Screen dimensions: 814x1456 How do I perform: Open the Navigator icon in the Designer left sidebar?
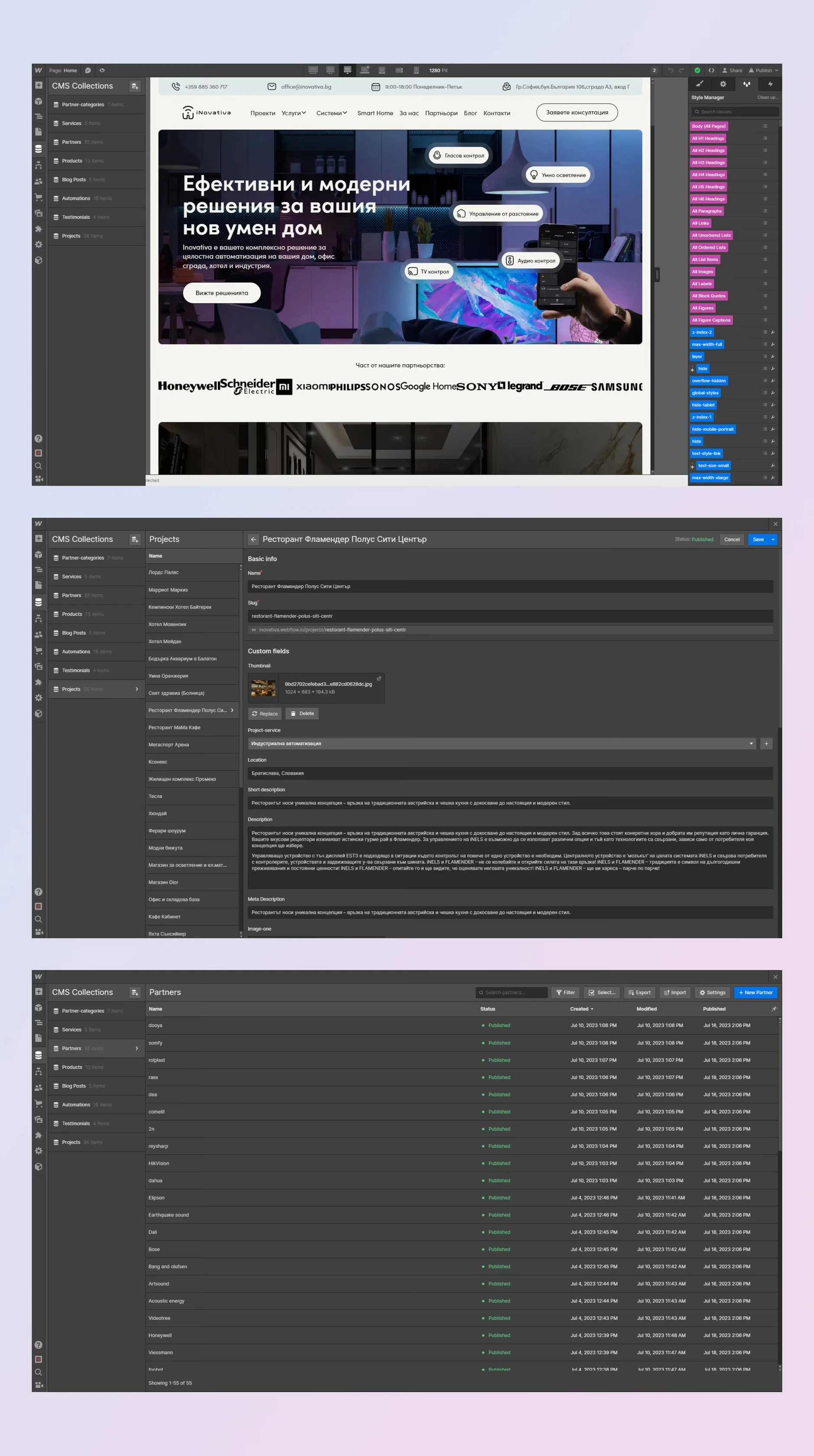[39, 117]
